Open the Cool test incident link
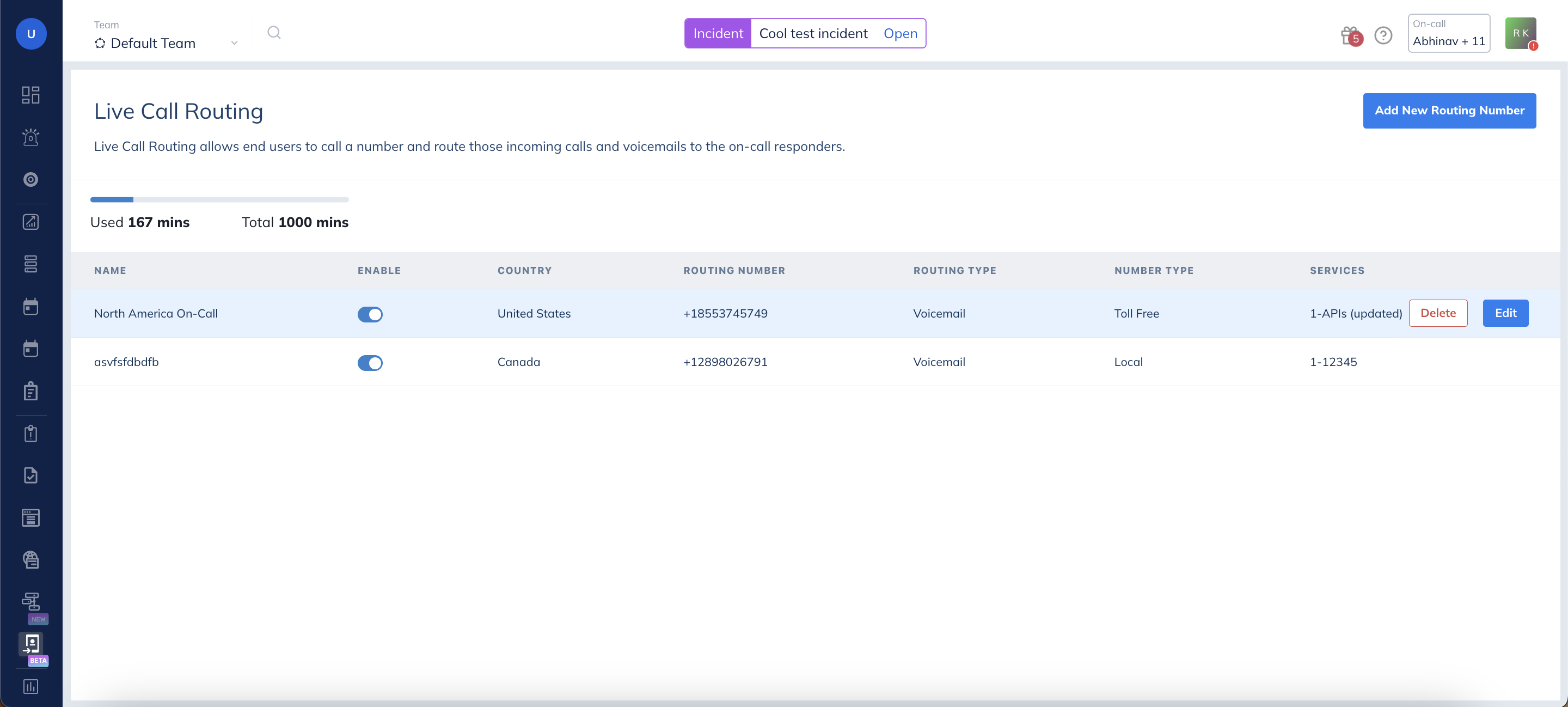Screen dimensions: 1568x707 (813, 33)
